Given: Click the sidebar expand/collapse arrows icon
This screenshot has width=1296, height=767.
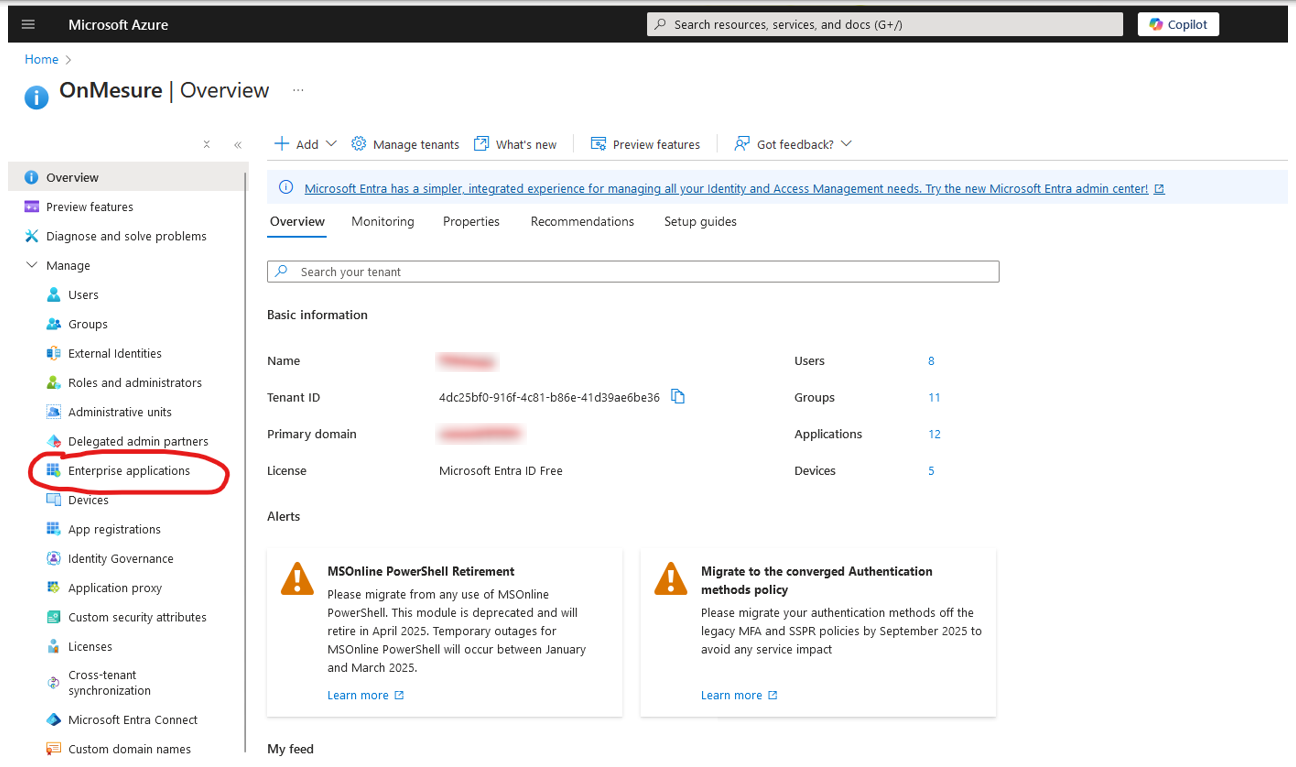Looking at the screenshot, I should coord(206,145).
